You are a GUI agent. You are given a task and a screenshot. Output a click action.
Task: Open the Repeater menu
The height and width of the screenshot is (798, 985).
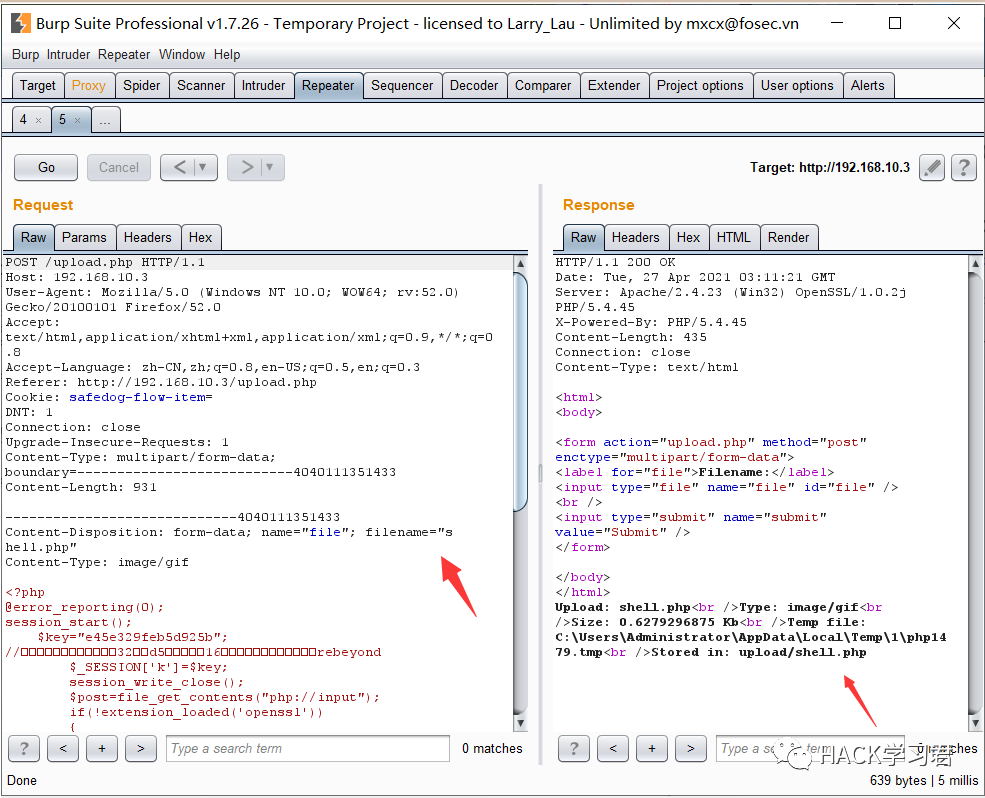(124, 55)
